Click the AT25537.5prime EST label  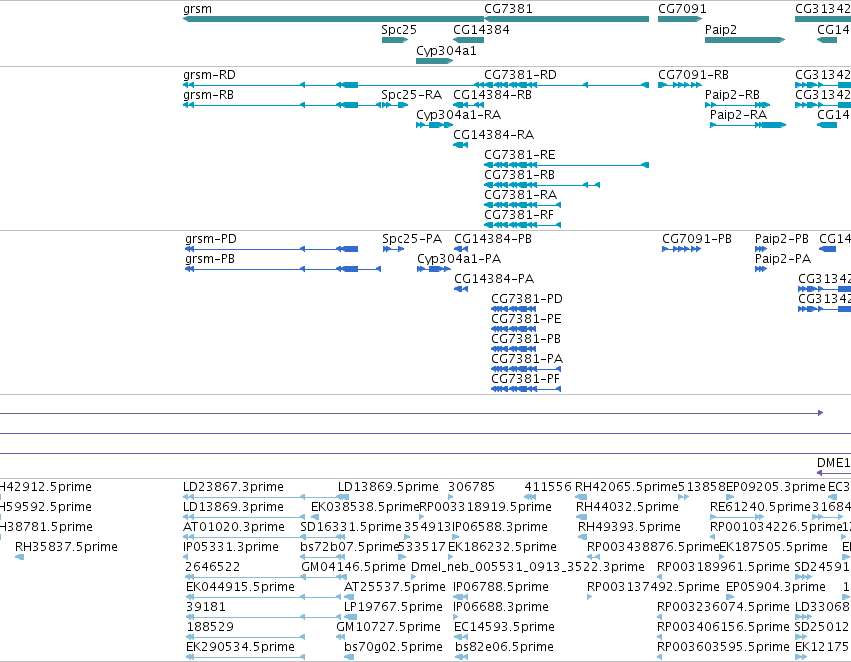tap(395, 587)
